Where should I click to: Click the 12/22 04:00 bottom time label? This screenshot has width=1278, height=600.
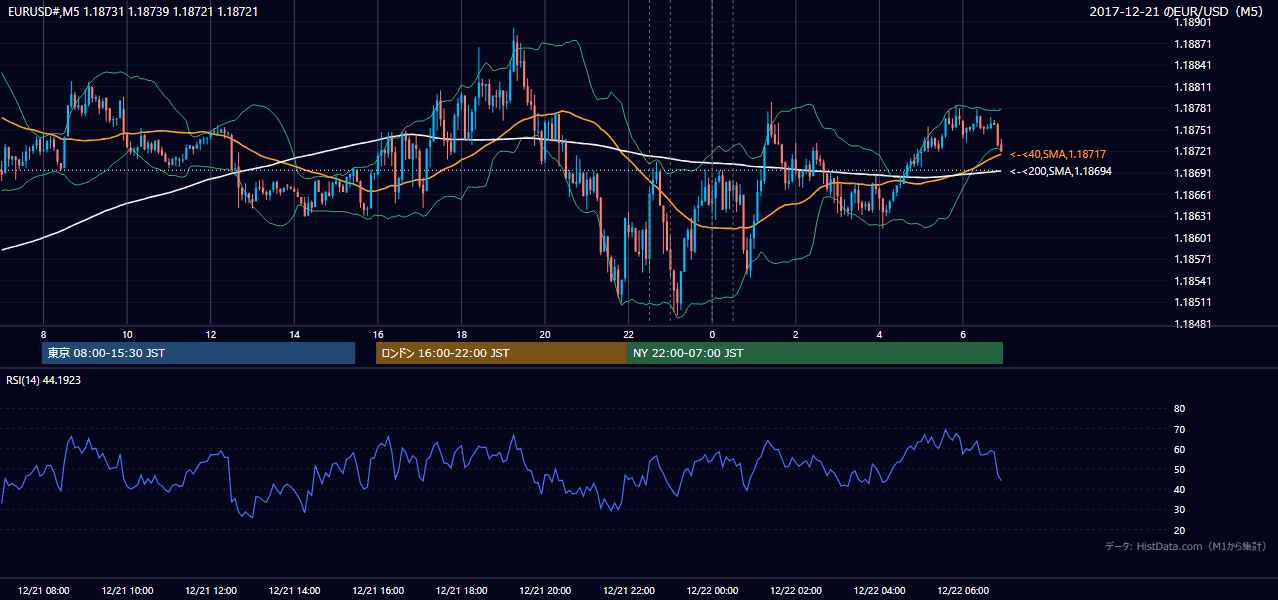coord(879,591)
